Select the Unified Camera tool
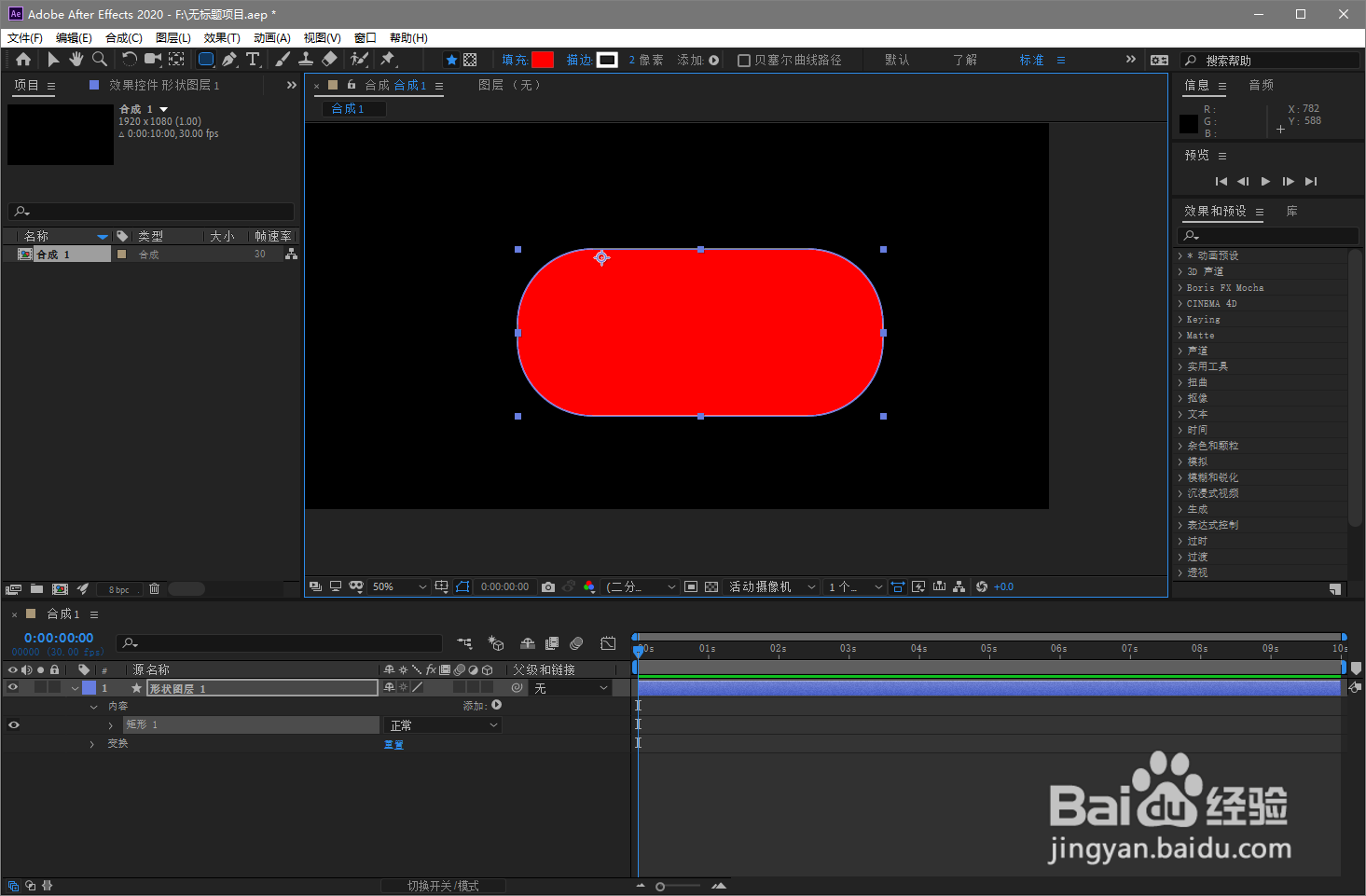The image size is (1366, 896). (x=153, y=60)
